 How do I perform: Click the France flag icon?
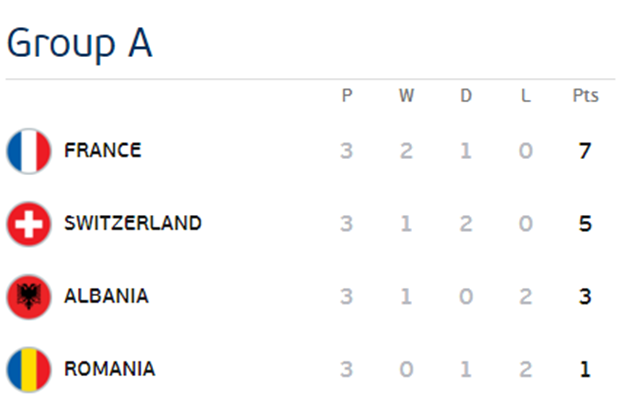click(x=28, y=151)
